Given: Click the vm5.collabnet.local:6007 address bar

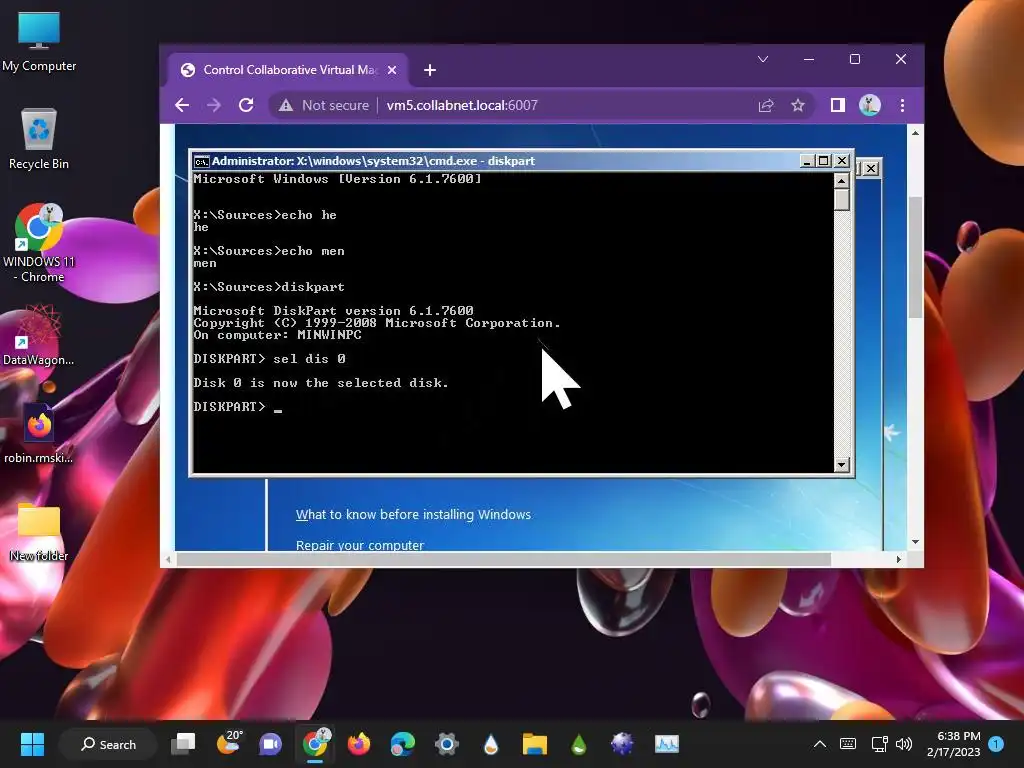Looking at the screenshot, I should (462, 105).
